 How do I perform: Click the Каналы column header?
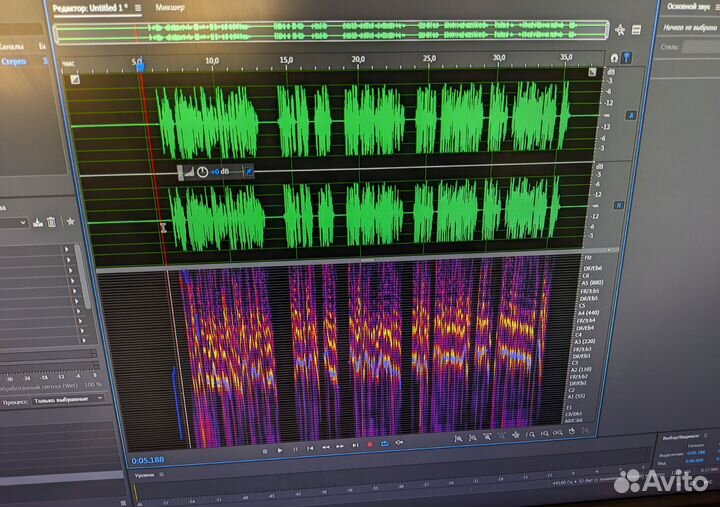click(x=11, y=46)
